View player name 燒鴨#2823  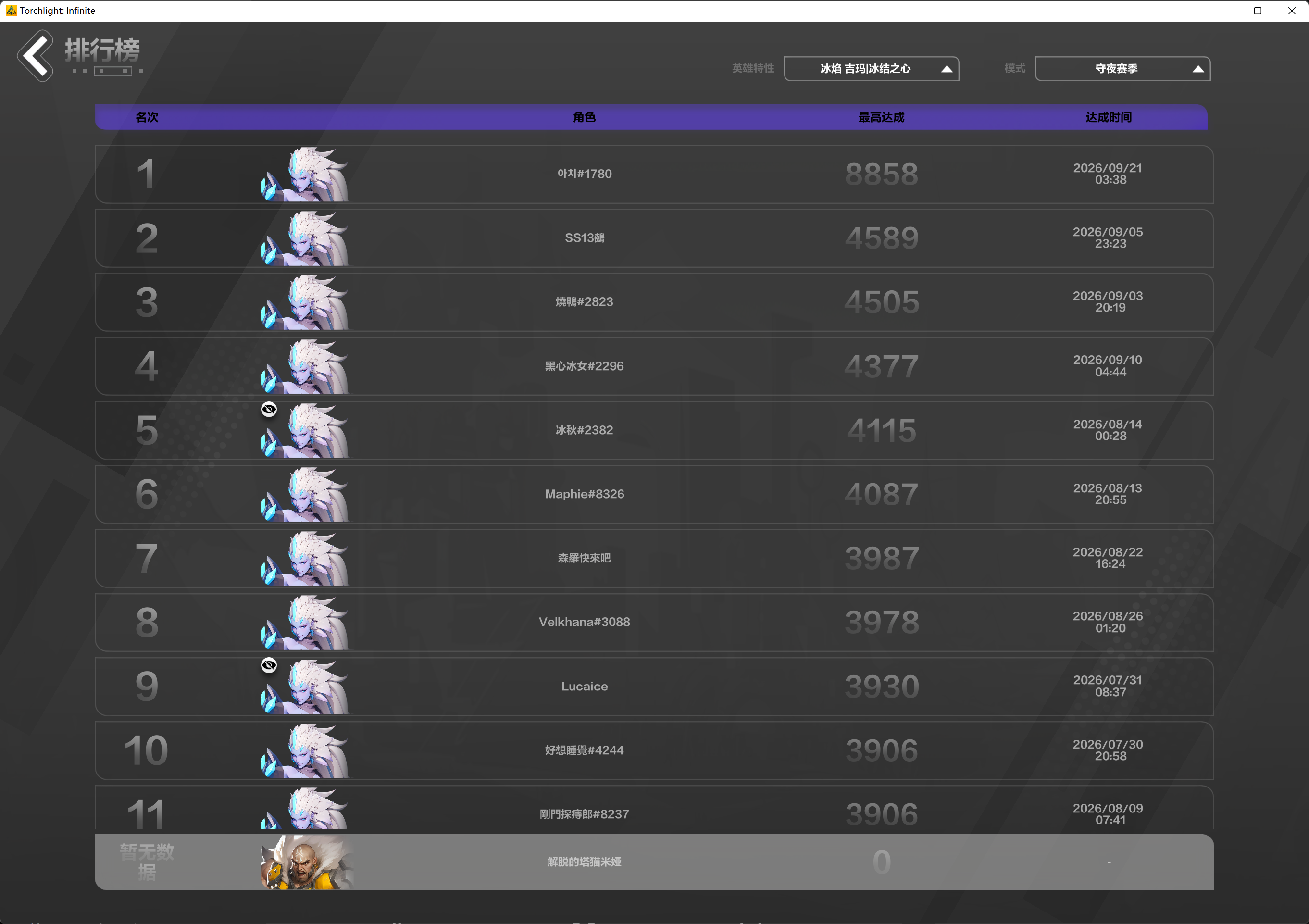585,301
